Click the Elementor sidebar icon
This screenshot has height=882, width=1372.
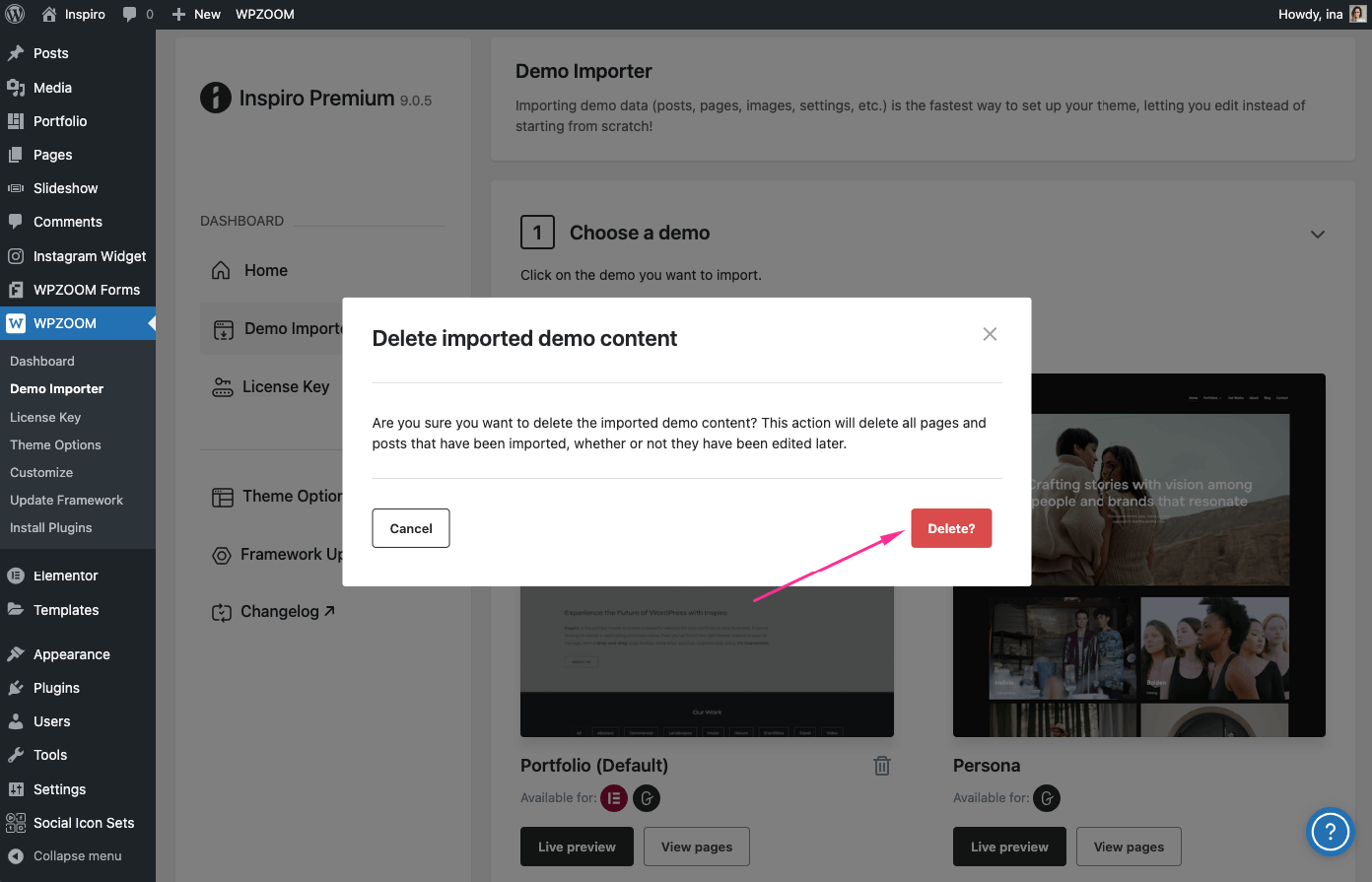coord(16,576)
